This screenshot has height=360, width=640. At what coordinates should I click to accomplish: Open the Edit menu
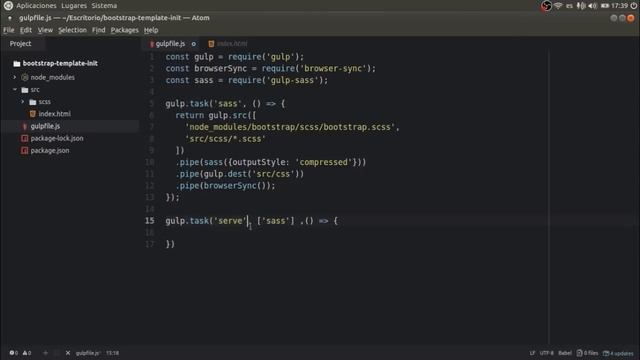pos(26,30)
